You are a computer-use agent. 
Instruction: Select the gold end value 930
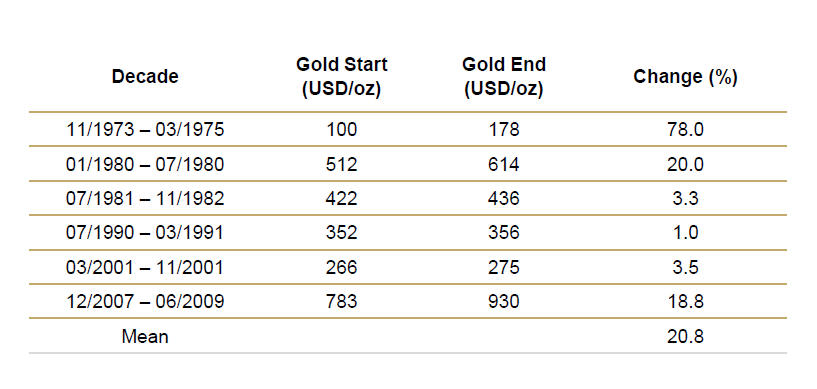pos(504,302)
